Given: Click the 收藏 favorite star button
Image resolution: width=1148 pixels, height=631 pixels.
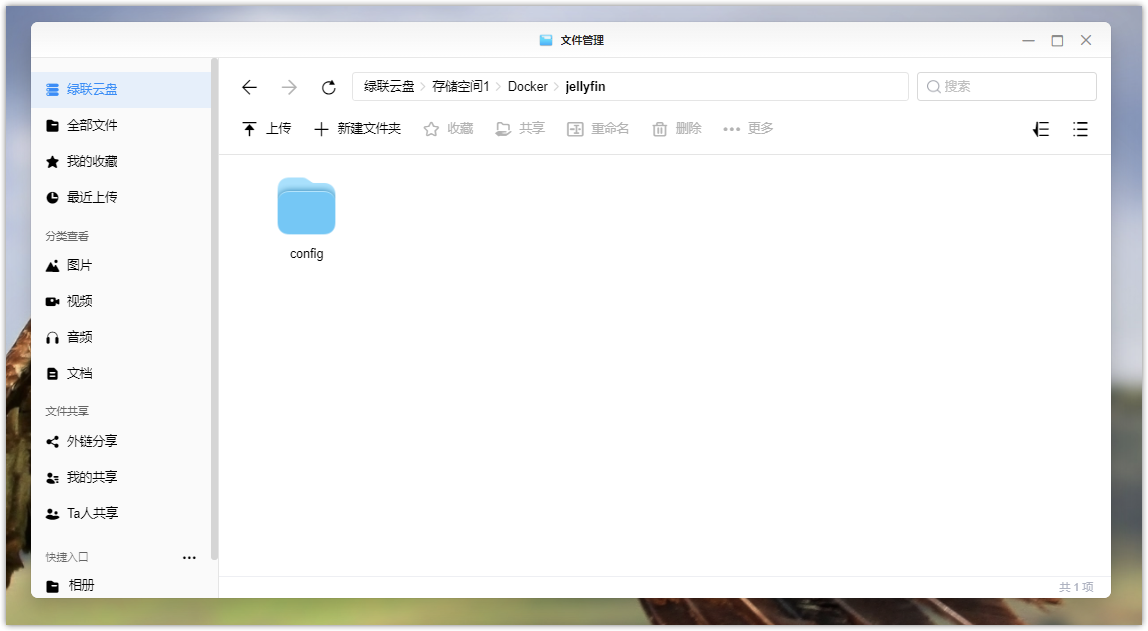Looking at the screenshot, I should [448, 129].
